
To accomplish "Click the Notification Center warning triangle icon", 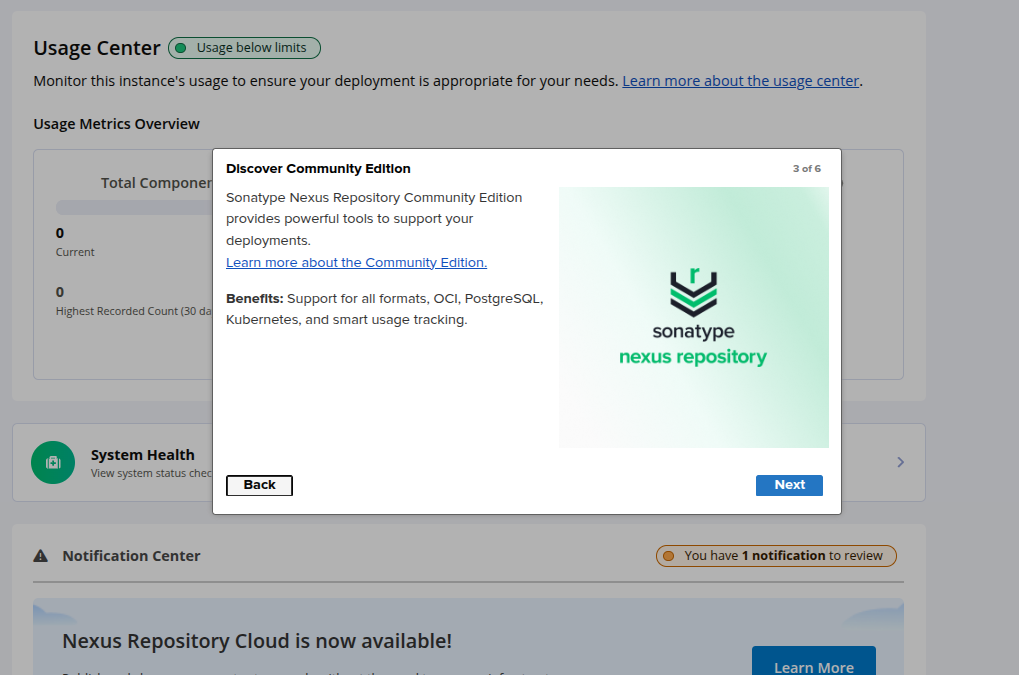I will (x=41, y=556).
